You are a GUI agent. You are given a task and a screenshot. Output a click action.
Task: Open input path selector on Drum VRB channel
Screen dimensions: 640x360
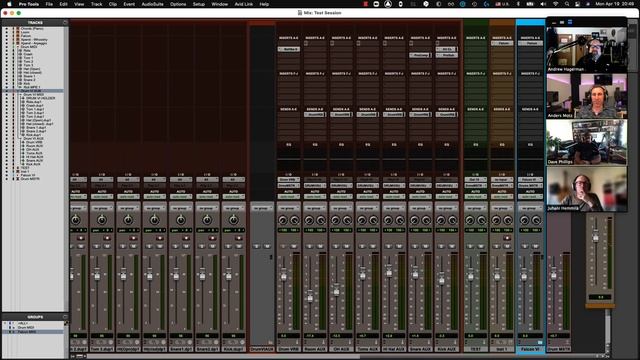click(x=289, y=180)
